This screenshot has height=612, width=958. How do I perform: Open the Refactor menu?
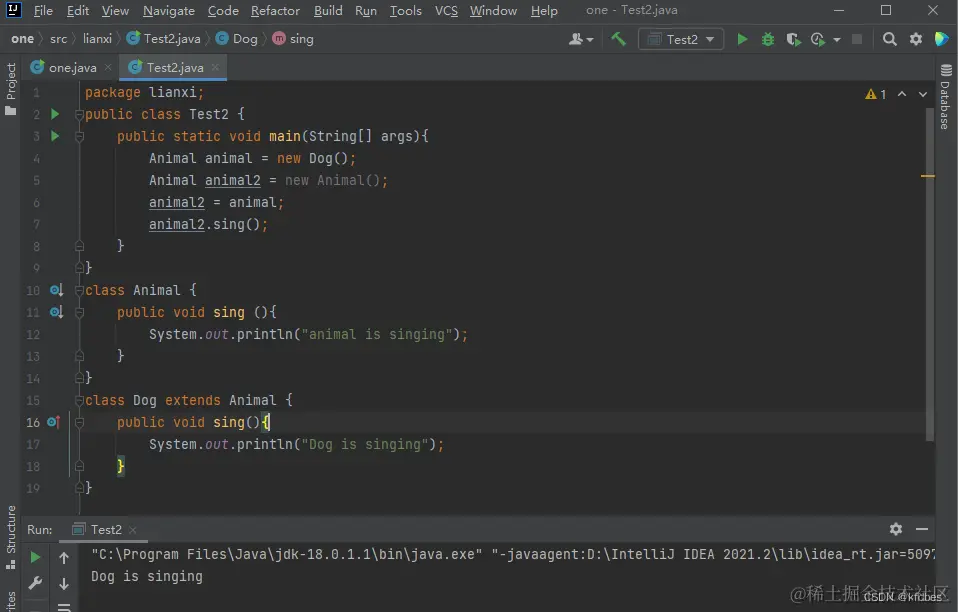[x=275, y=10]
